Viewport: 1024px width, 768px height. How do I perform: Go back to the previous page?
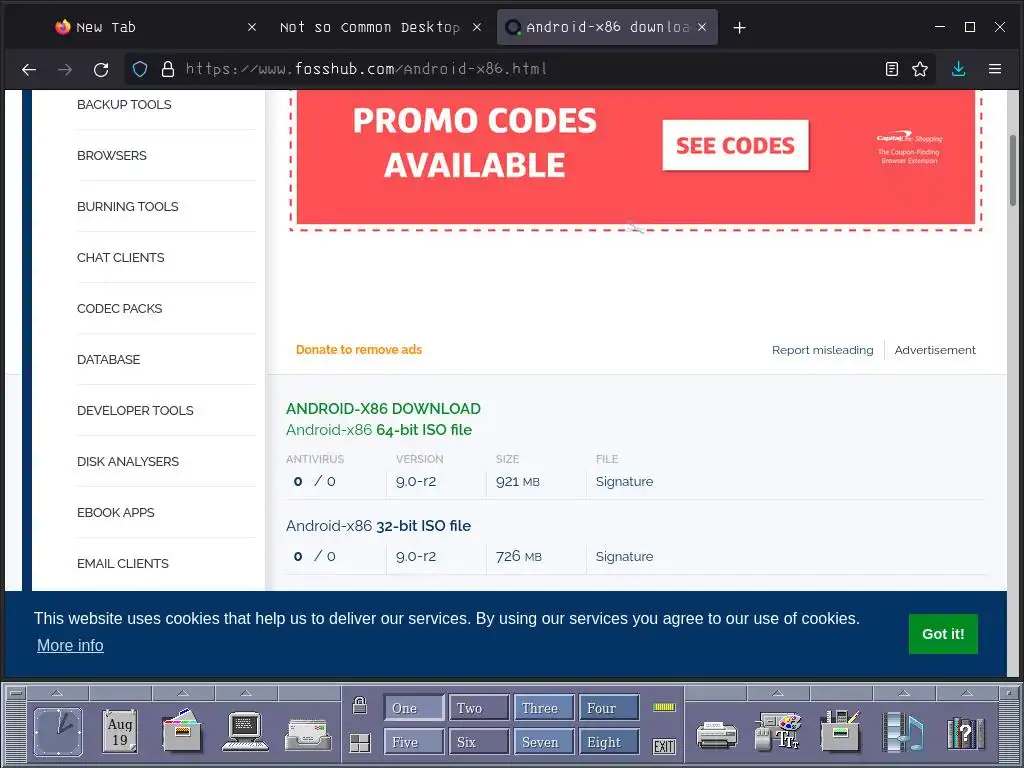(29, 69)
